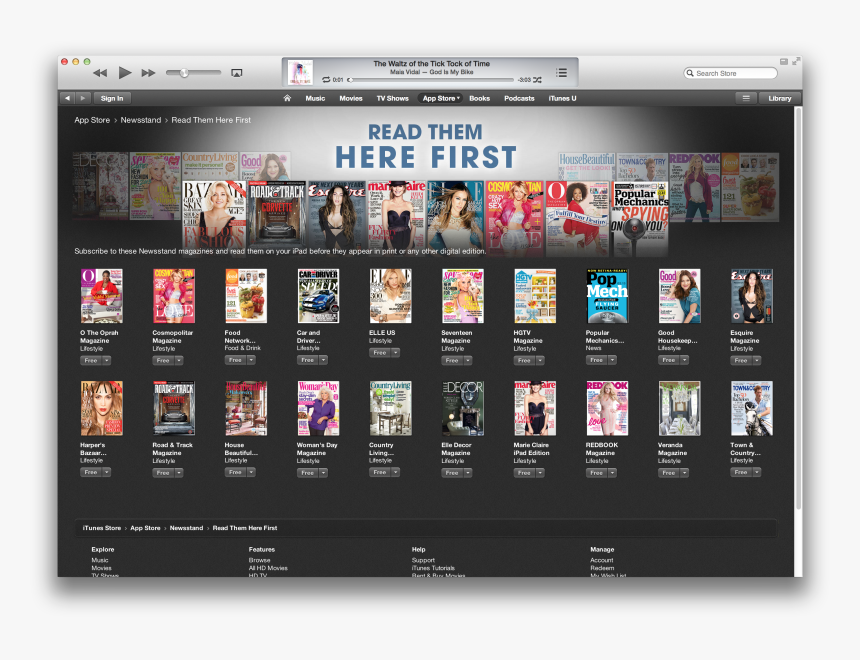Click Free button for O The Oprah Magazine

coord(91,360)
